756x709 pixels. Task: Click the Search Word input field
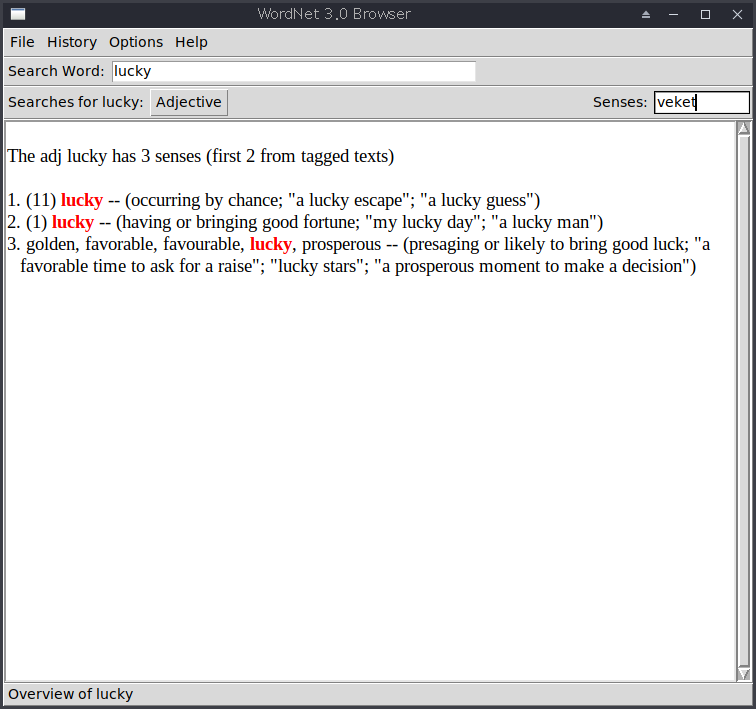coord(294,71)
